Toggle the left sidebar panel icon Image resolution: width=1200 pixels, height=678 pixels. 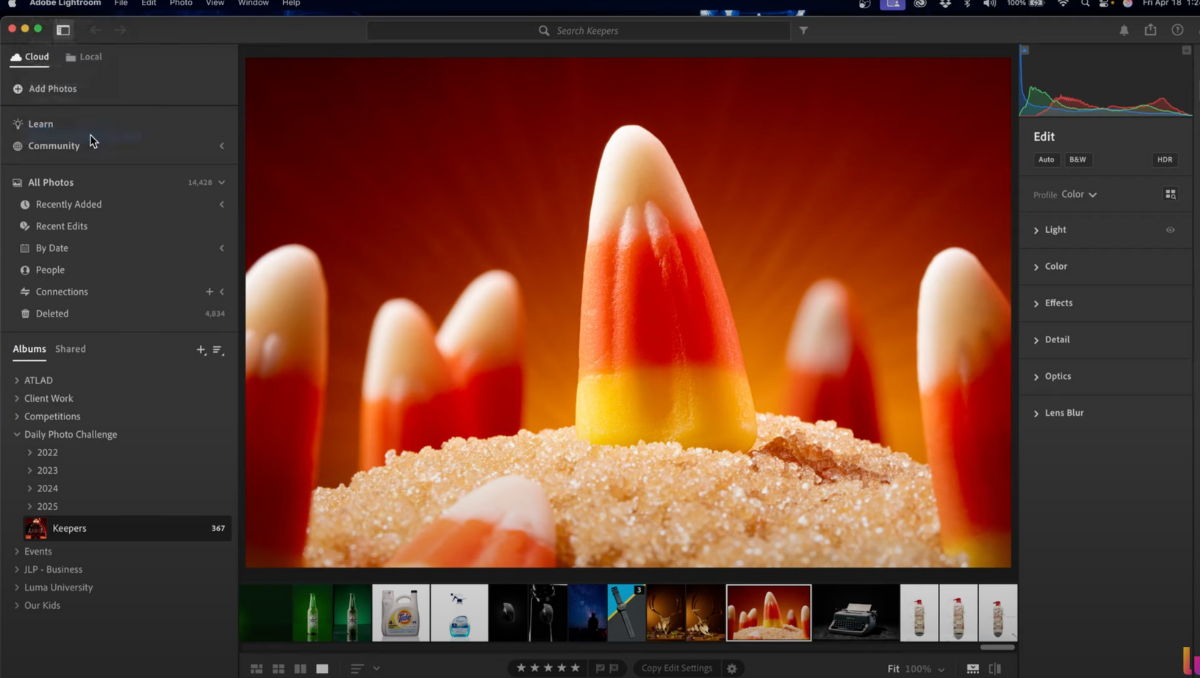pos(63,30)
